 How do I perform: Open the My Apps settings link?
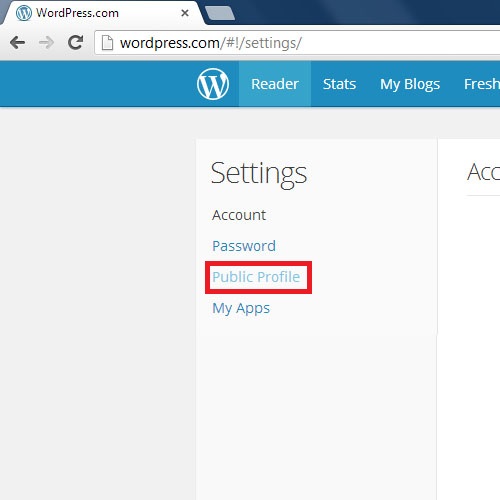click(241, 309)
